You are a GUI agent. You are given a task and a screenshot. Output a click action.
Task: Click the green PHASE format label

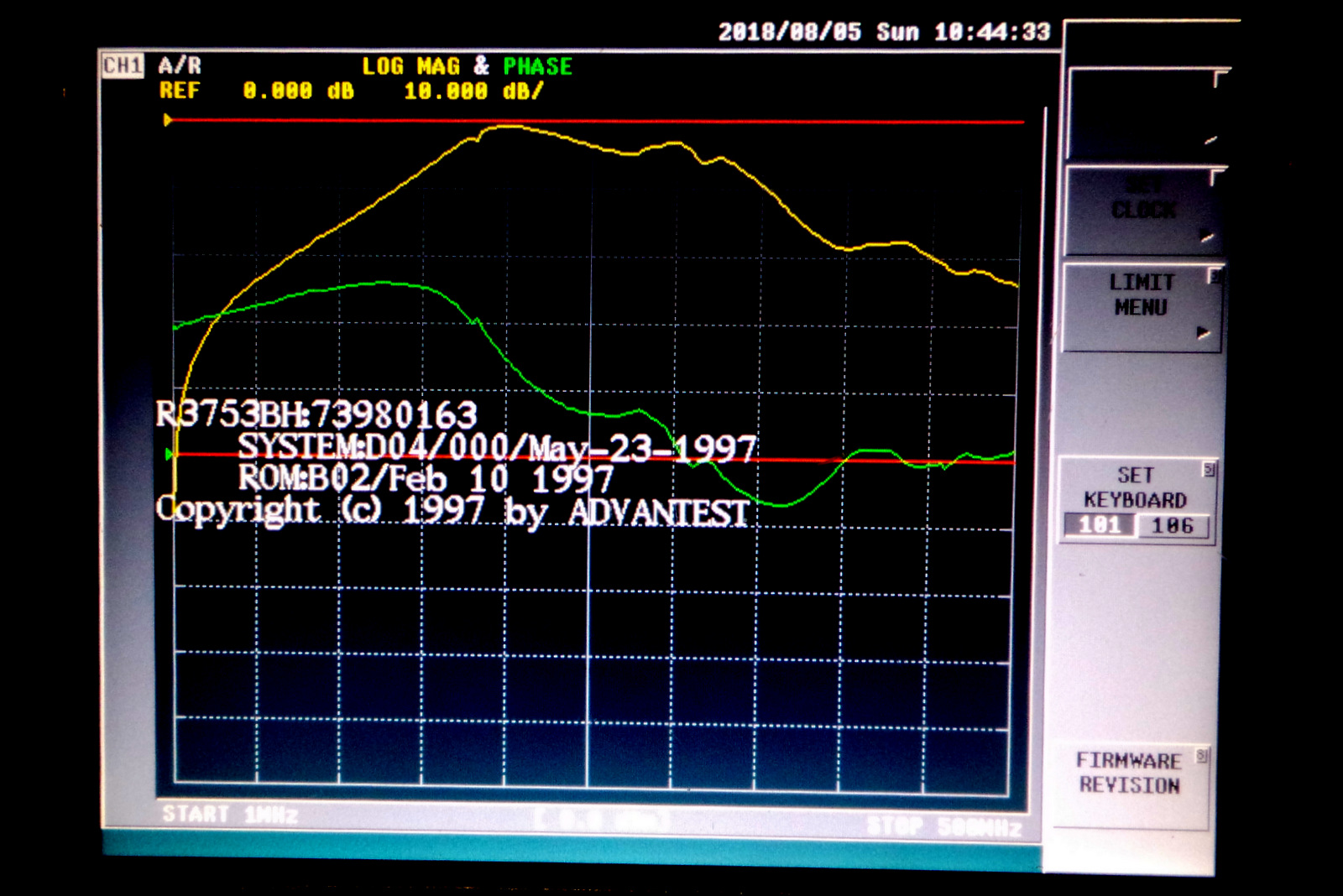pyautogui.click(x=537, y=66)
